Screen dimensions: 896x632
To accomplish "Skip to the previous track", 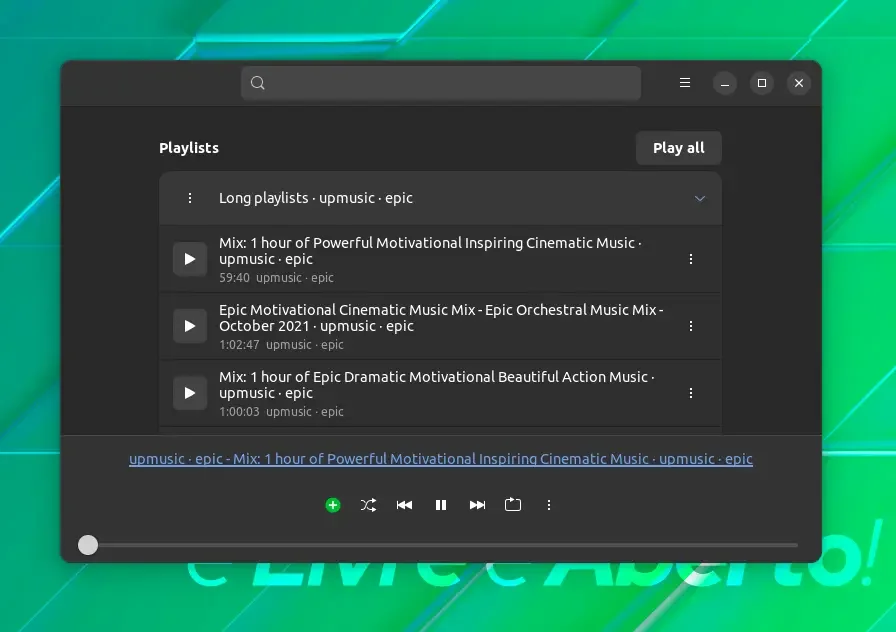I will tap(405, 505).
